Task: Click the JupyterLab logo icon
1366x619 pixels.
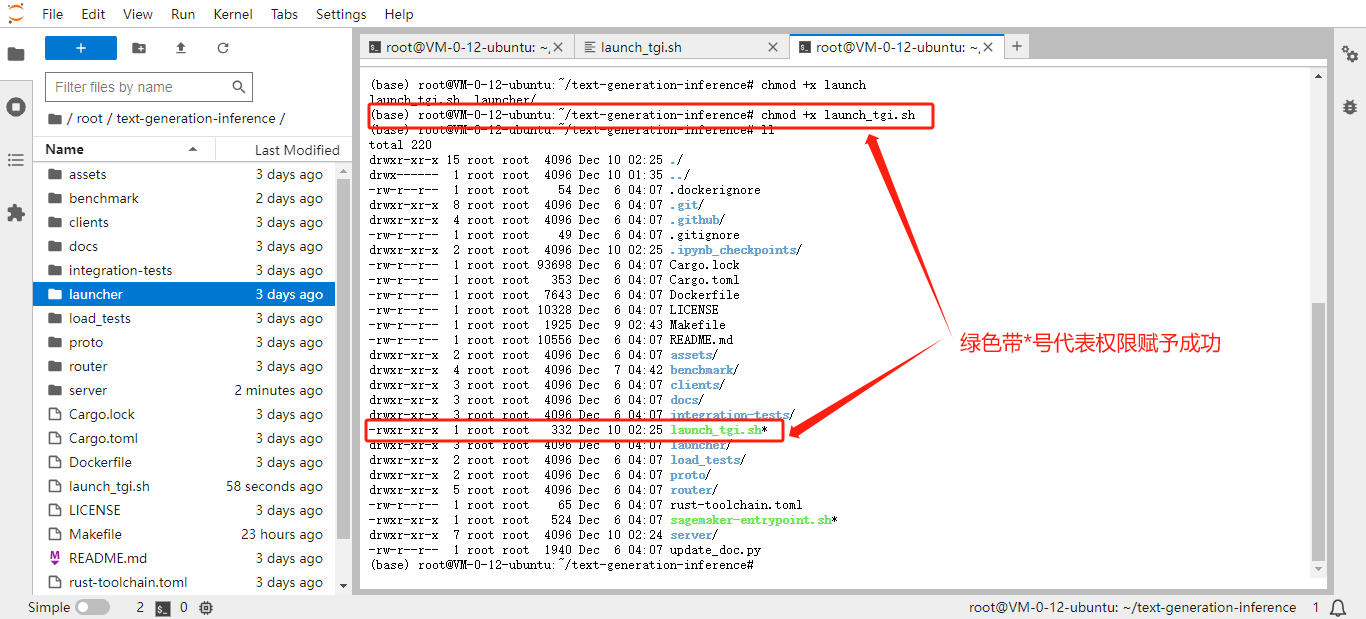Action: [x=16, y=13]
